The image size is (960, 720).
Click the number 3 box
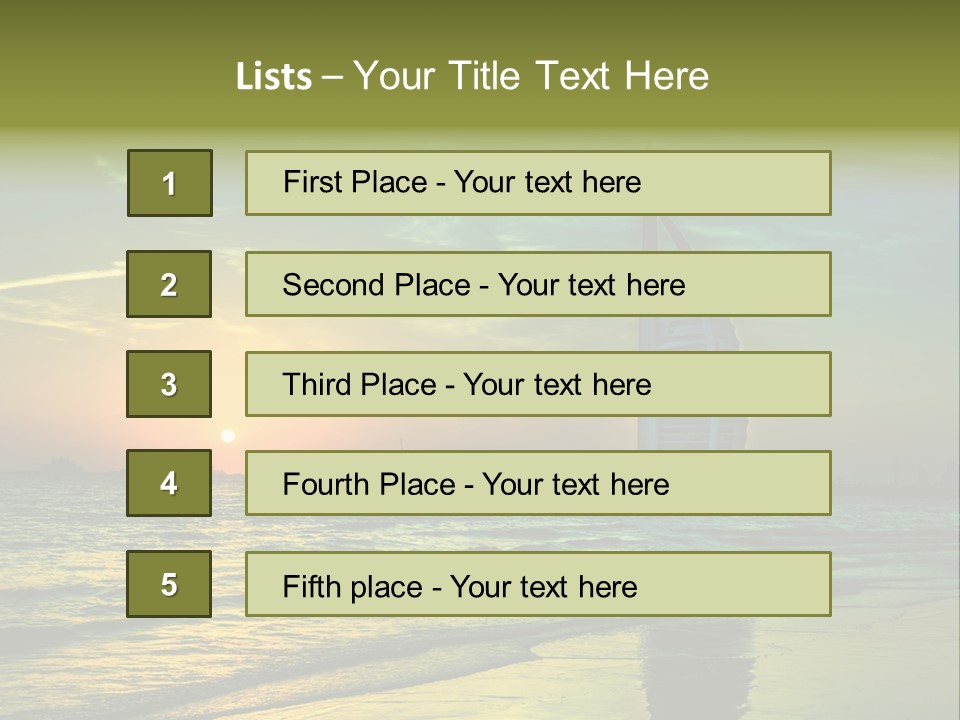(169, 384)
